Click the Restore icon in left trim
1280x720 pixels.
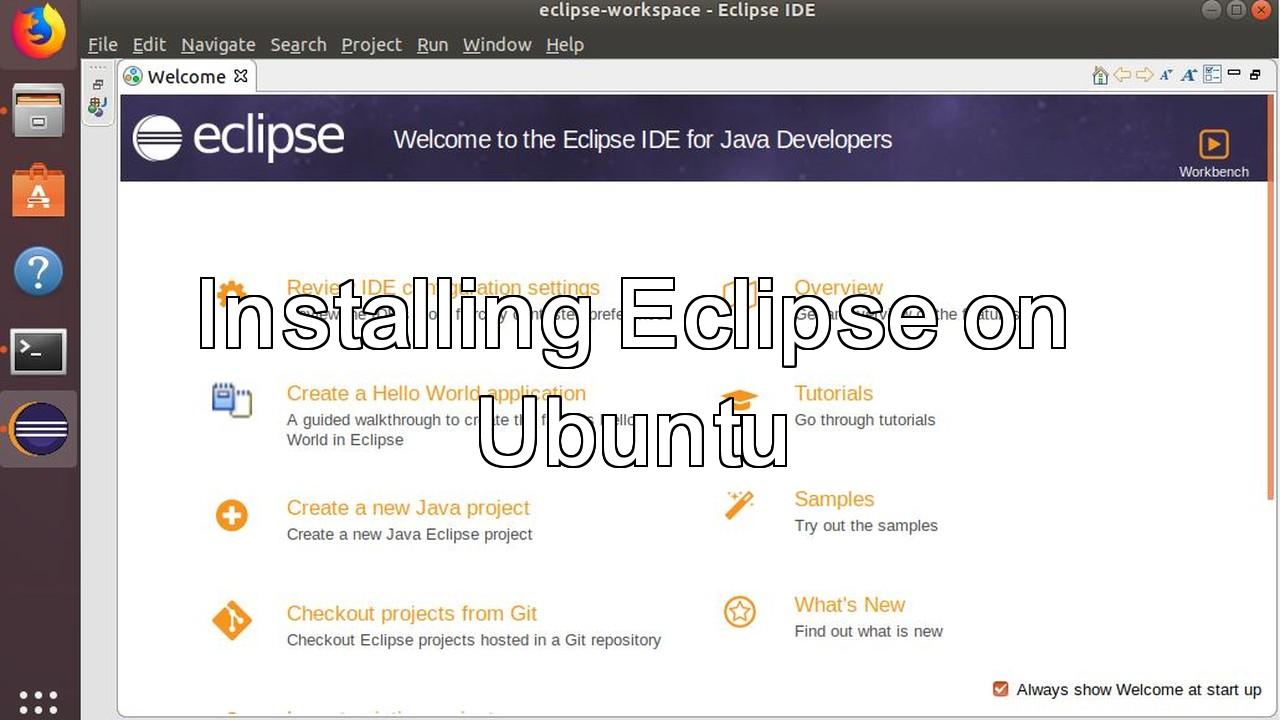(x=98, y=85)
